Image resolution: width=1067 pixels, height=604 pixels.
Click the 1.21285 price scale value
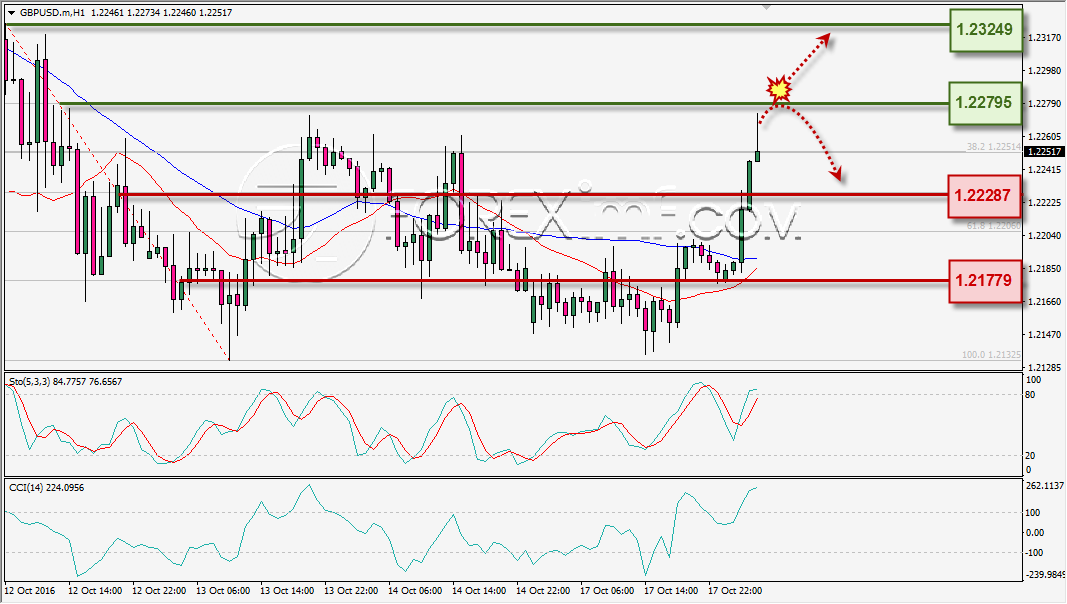pyautogui.click(x=1044, y=368)
